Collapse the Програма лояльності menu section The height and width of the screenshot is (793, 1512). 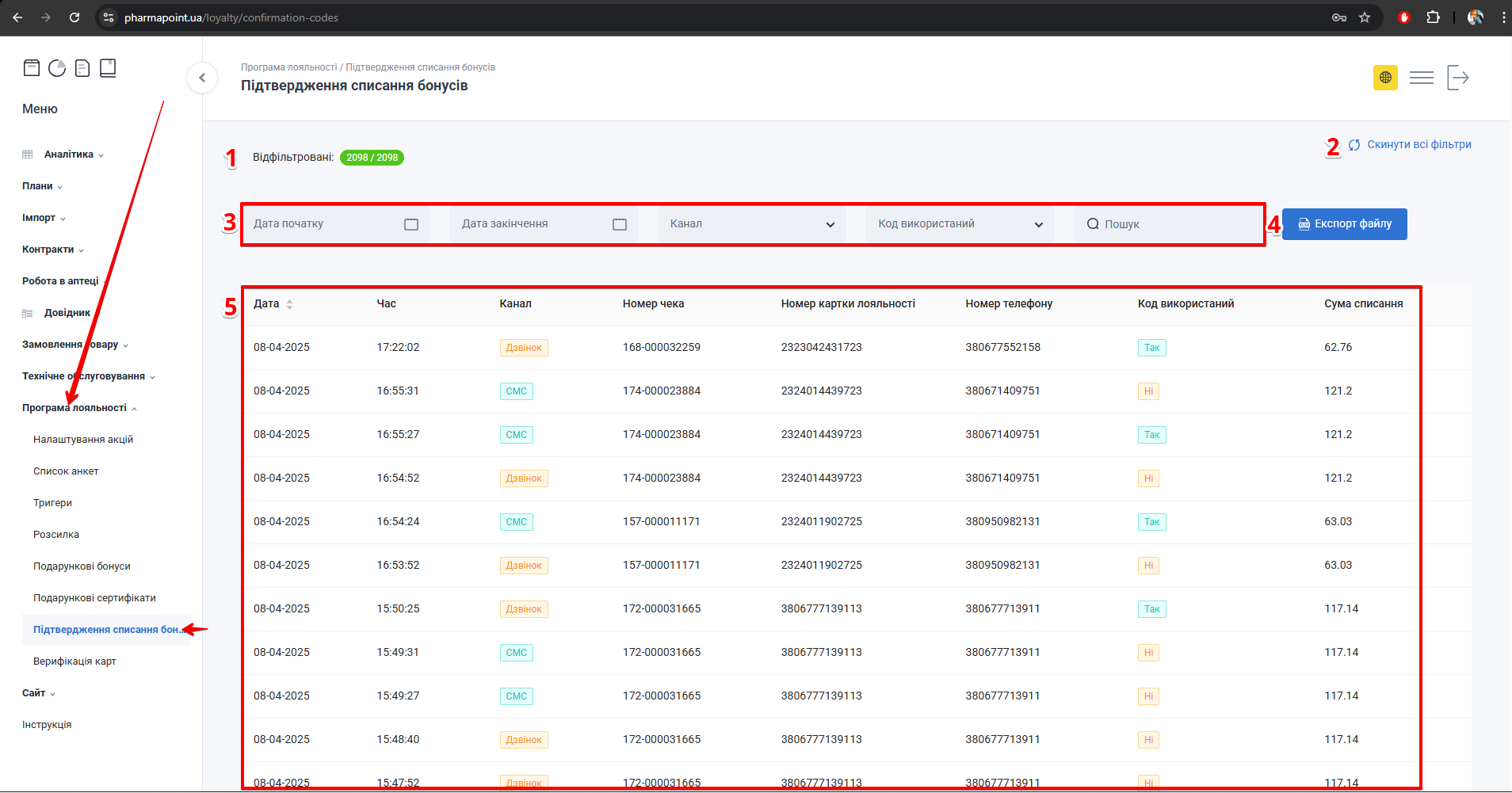[74, 408]
